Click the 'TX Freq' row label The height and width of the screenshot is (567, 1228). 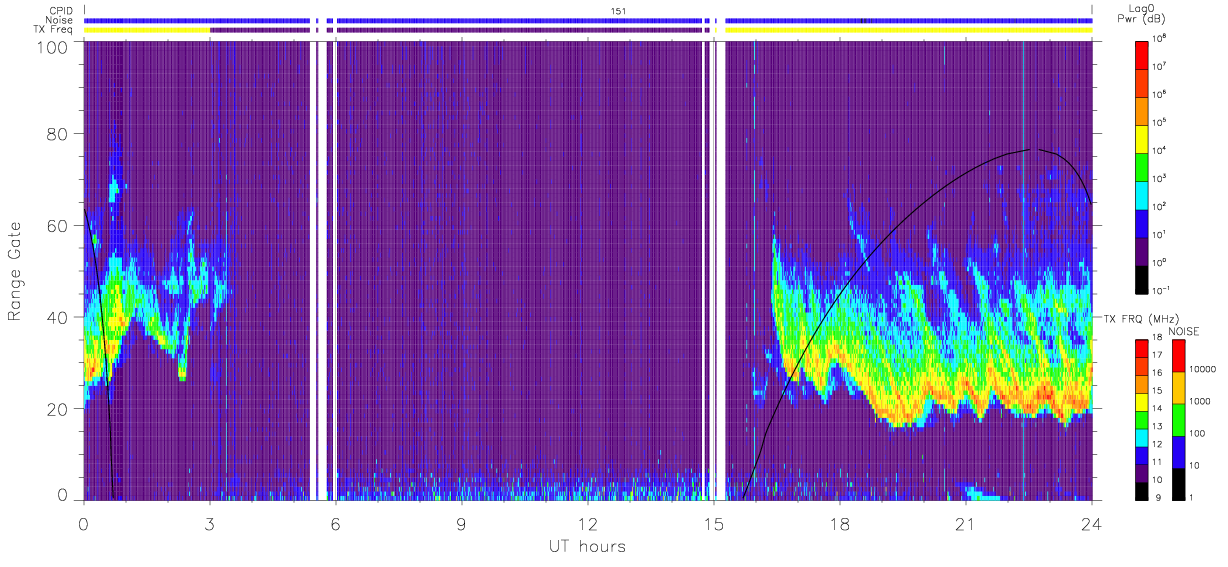coord(55,30)
